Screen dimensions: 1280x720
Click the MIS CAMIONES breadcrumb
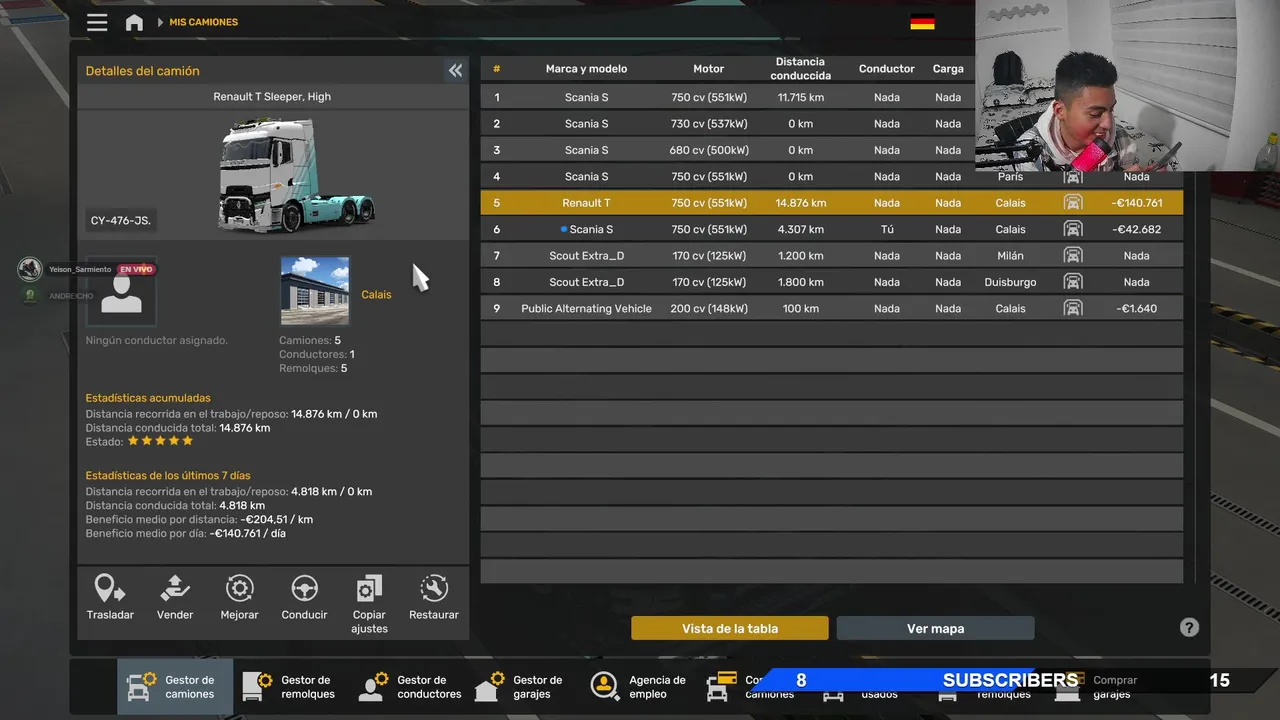pyautogui.click(x=203, y=22)
